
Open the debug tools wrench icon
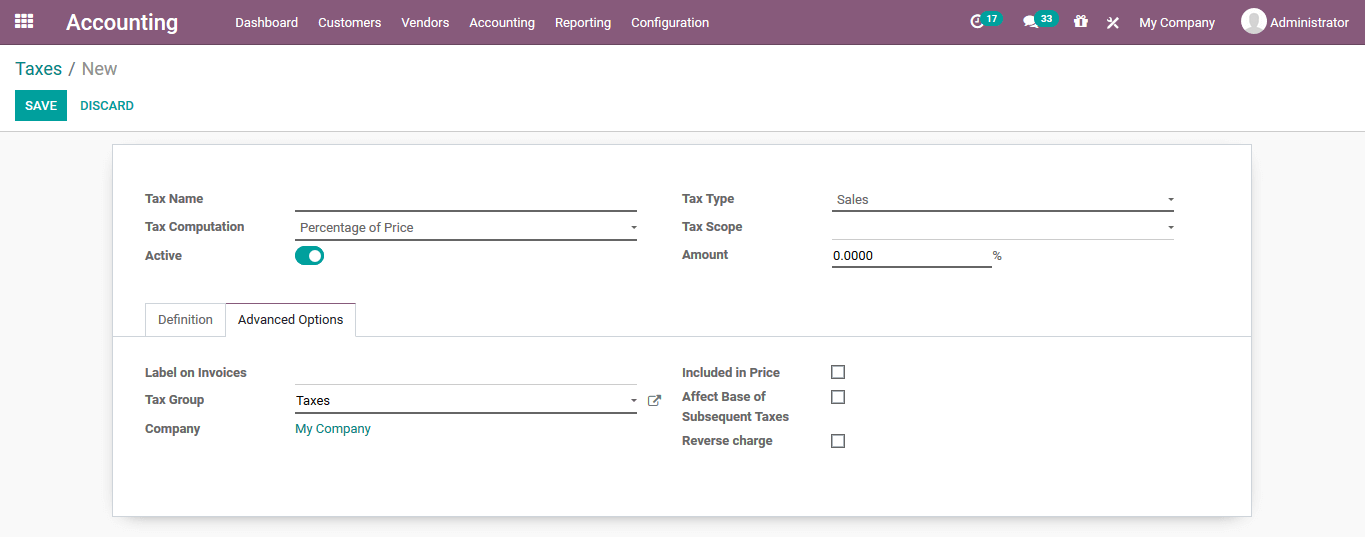tap(1112, 22)
